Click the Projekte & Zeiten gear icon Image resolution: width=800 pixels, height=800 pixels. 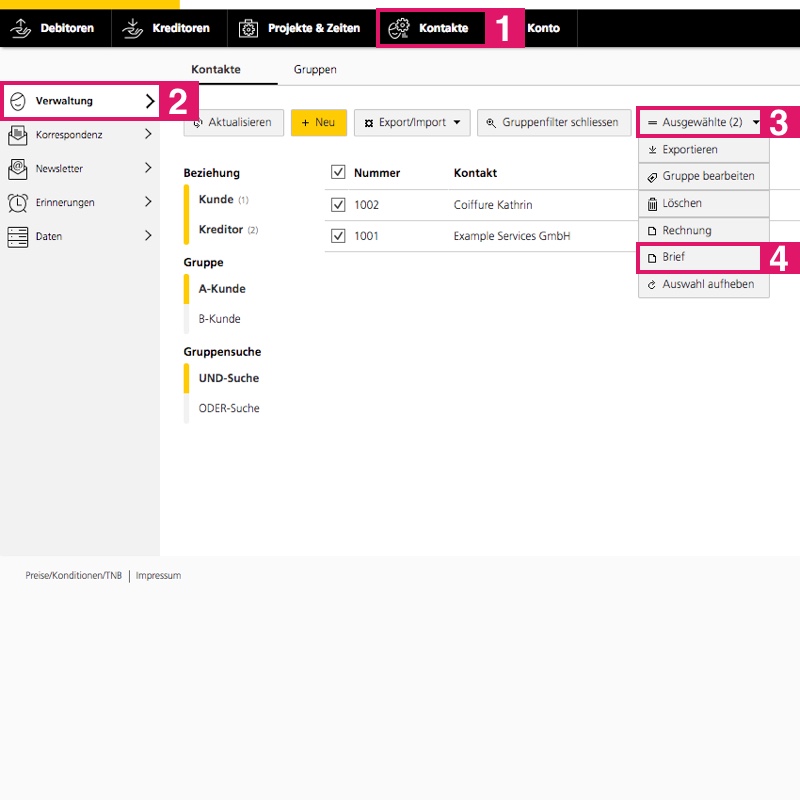248,28
